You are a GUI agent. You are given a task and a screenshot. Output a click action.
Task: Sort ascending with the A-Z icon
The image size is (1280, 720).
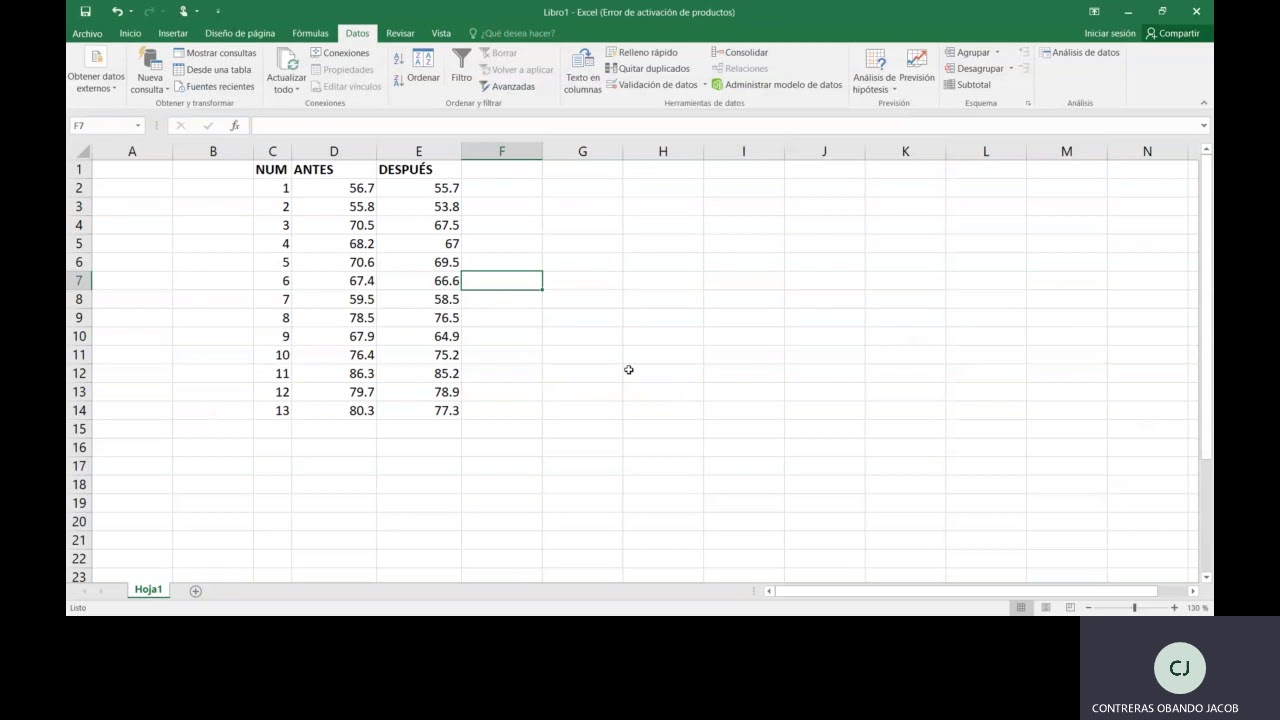point(399,59)
